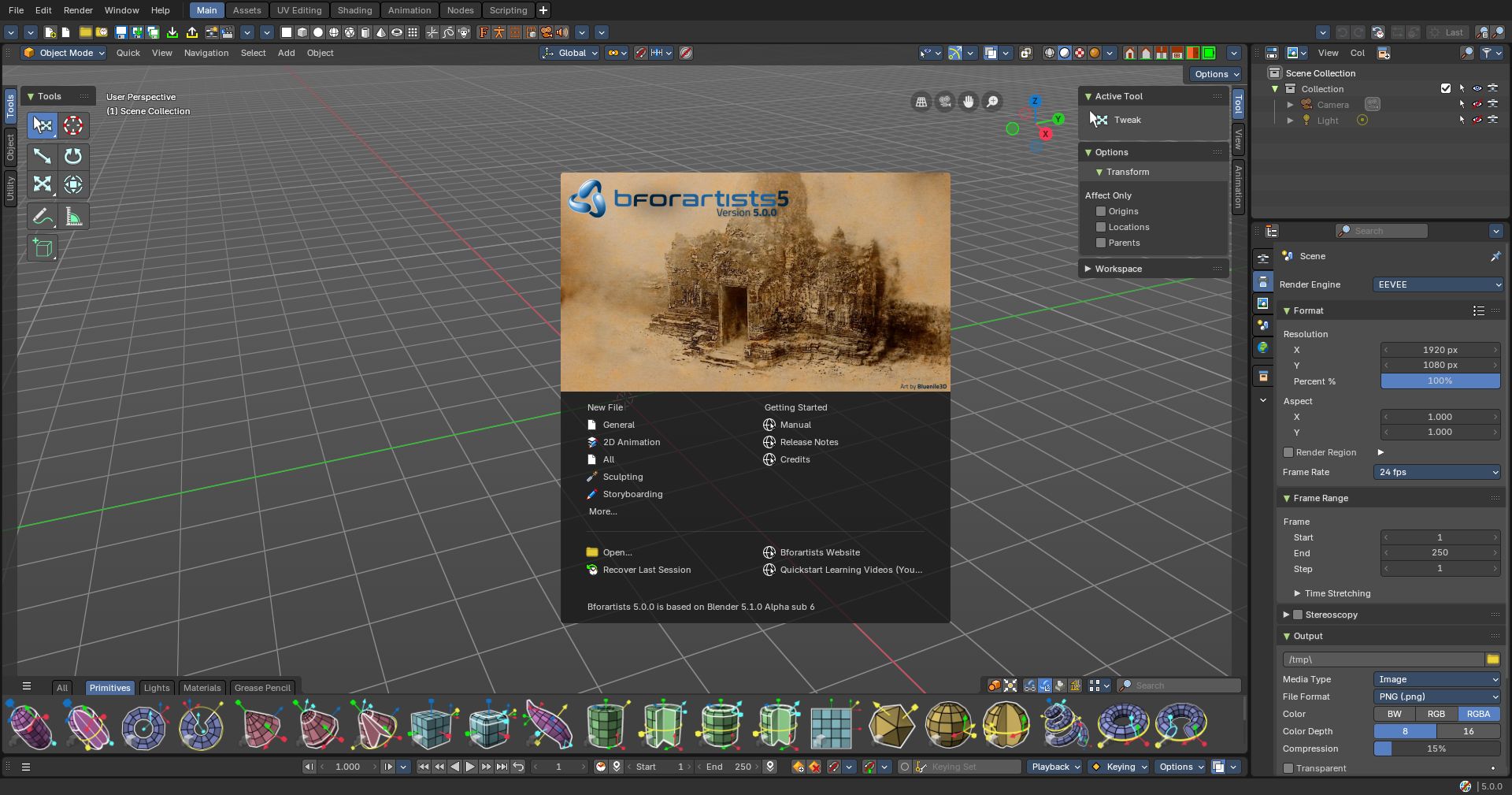Switch to the Shading workspace tab
Image resolution: width=1512 pixels, height=795 pixels.
[354, 10]
